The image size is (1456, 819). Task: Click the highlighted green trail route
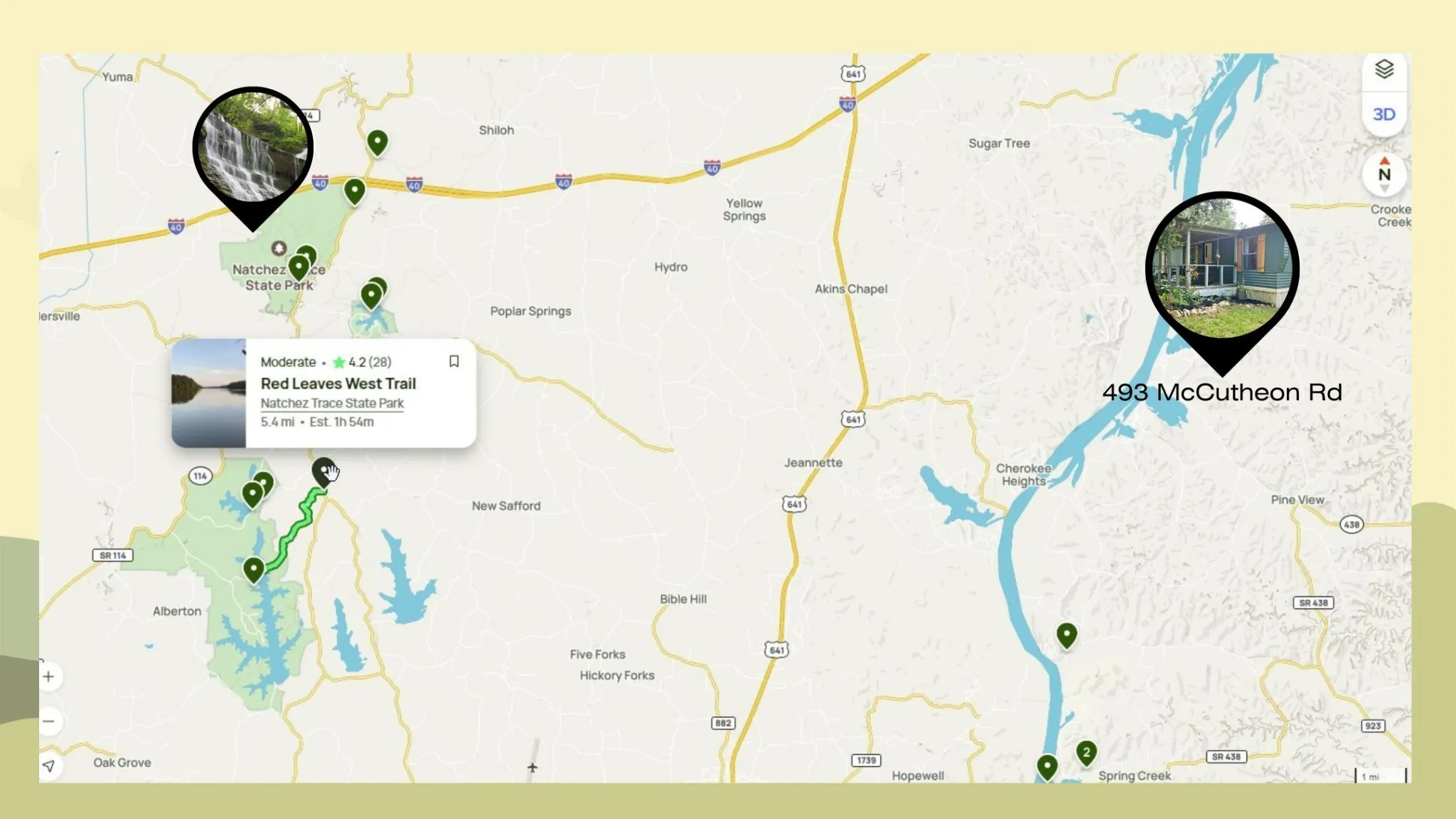pos(296,530)
